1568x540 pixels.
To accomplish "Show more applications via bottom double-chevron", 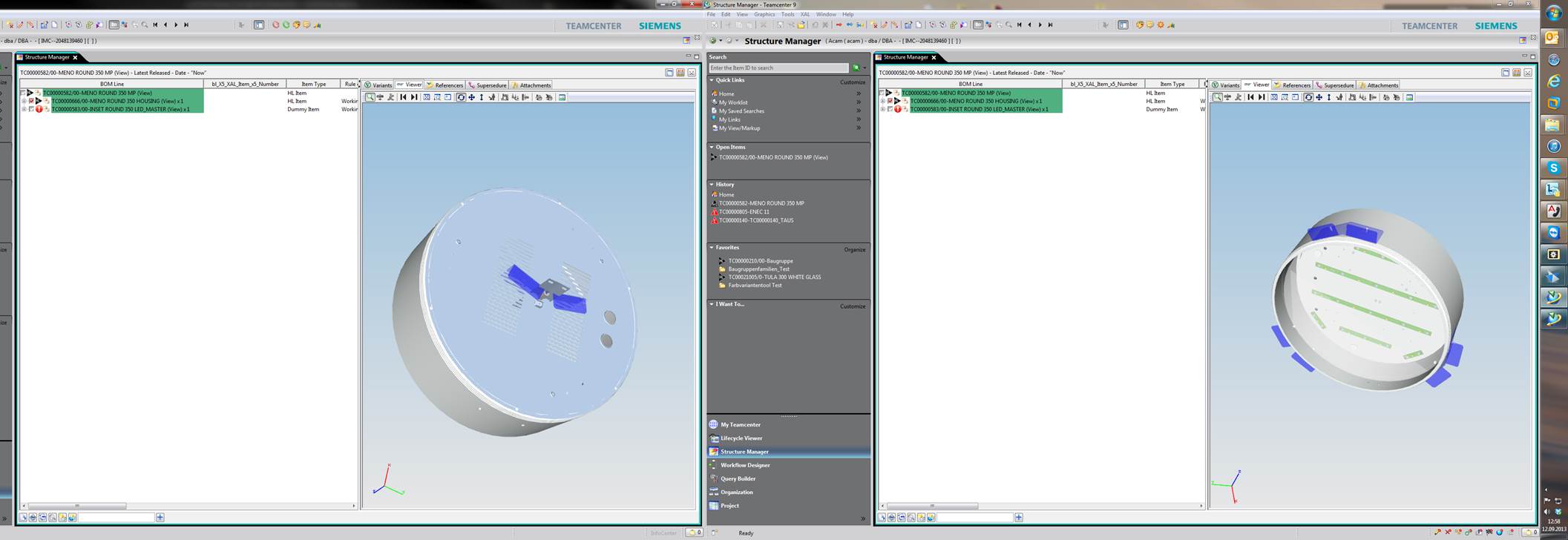I will (862, 518).
